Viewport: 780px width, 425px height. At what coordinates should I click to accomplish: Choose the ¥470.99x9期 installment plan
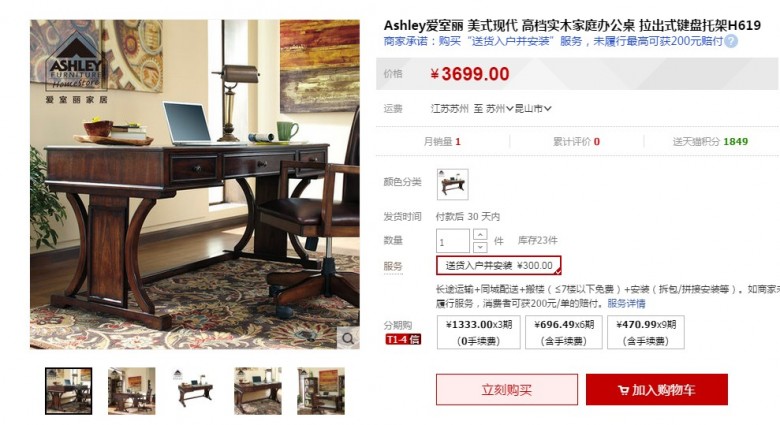646,332
